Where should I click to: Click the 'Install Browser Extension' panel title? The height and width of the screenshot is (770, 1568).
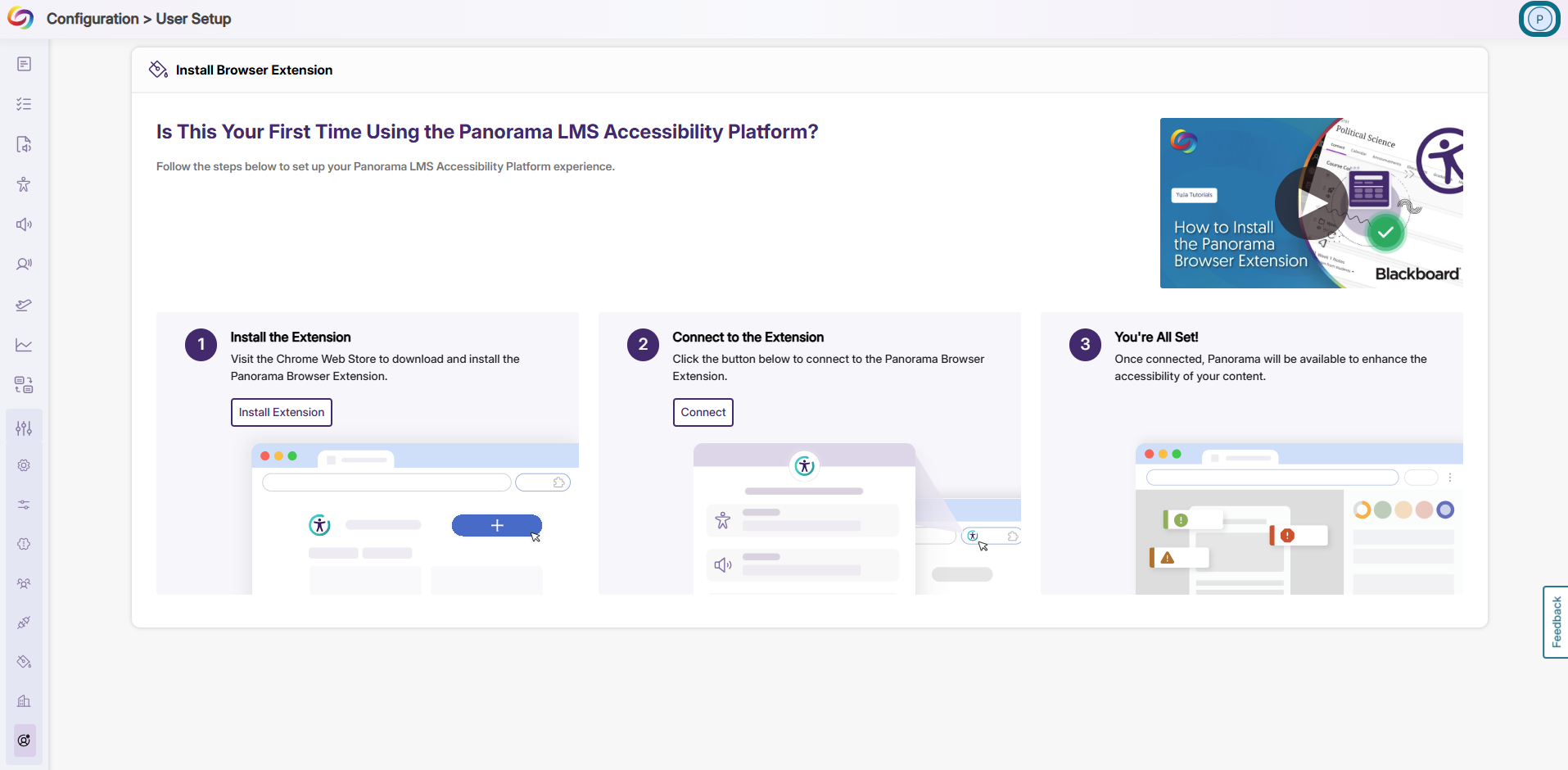click(254, 70)
